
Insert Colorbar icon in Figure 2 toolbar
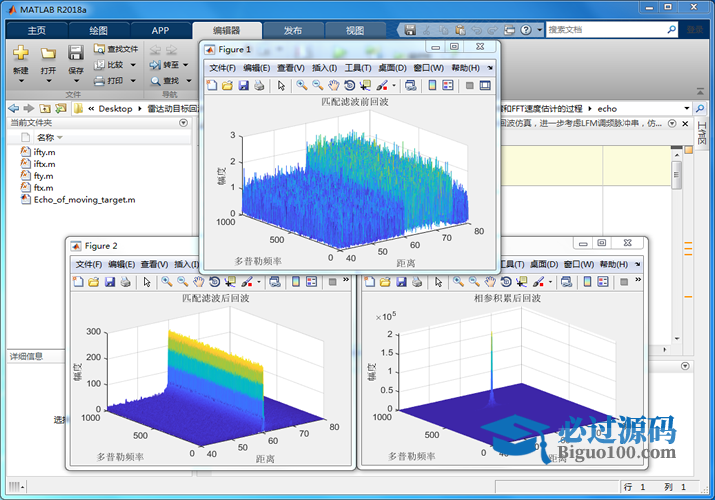[296, 282]
